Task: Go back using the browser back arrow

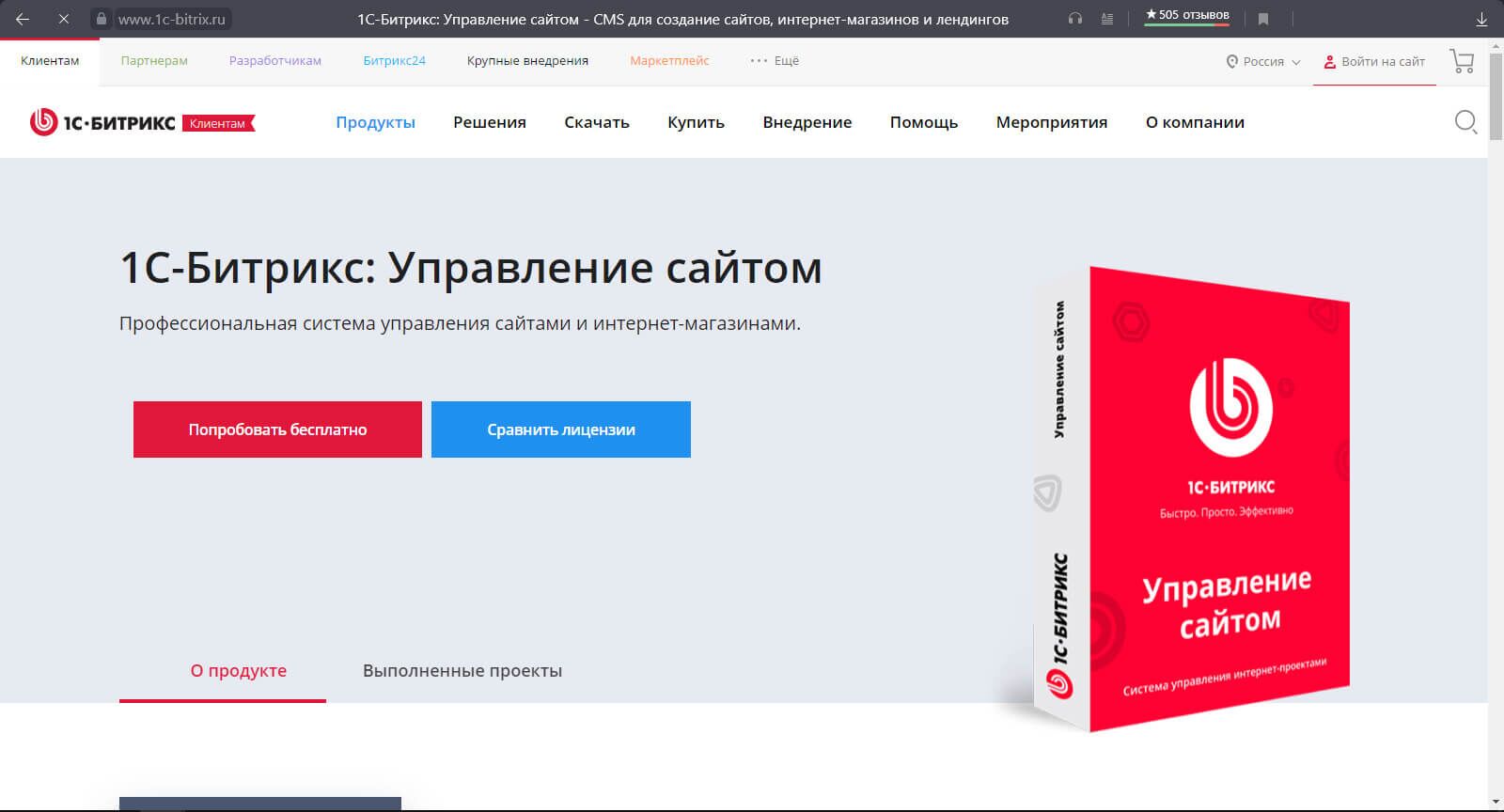Action: [23, 18]
